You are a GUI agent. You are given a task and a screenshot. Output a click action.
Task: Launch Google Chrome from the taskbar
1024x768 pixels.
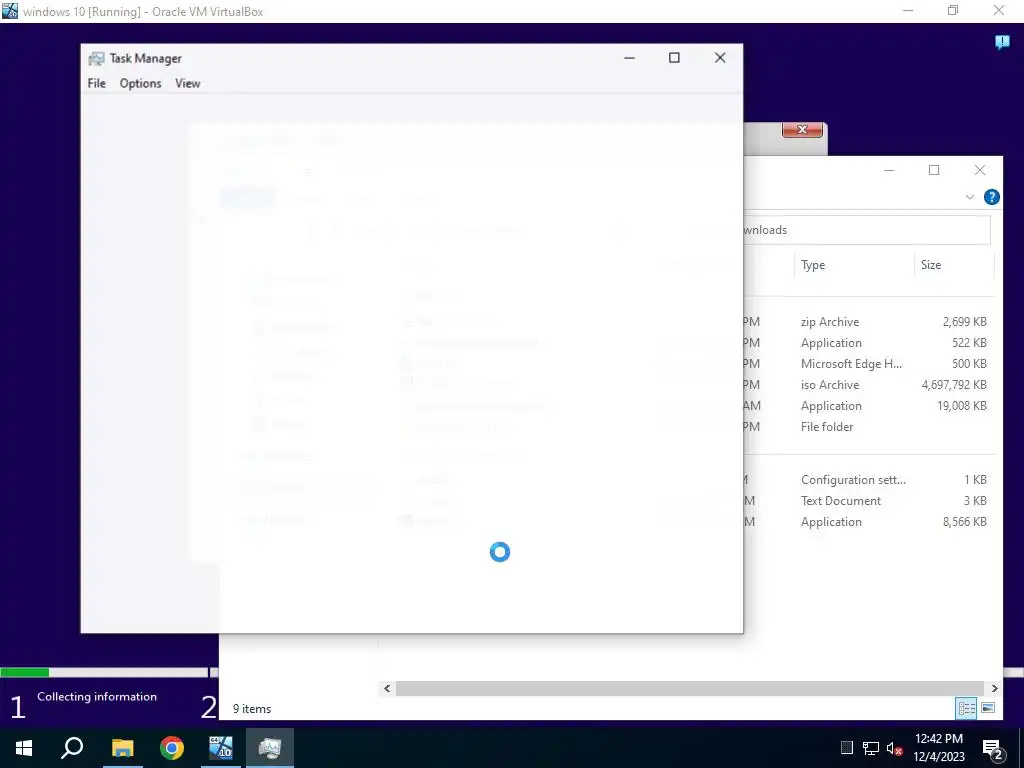coord(172,748)
